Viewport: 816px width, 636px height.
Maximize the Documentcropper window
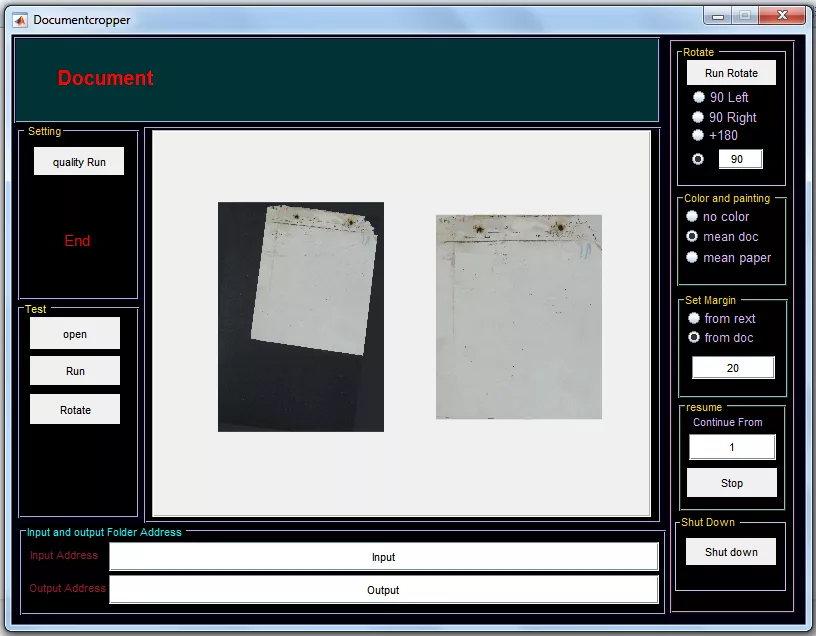745,16
